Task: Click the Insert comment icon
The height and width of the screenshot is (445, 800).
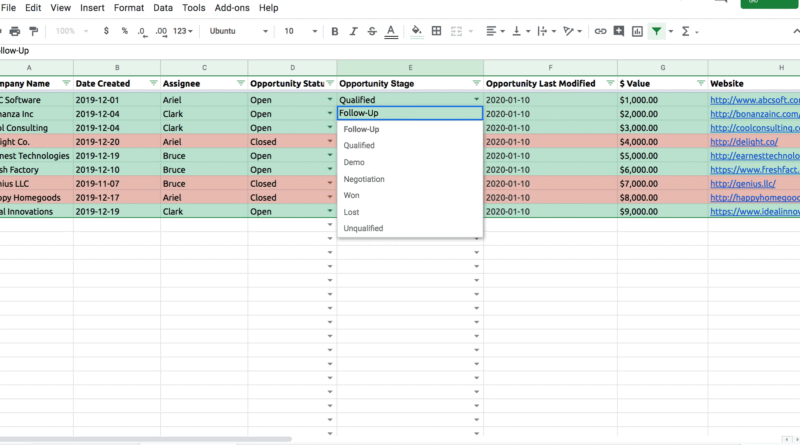Action: 619,31
